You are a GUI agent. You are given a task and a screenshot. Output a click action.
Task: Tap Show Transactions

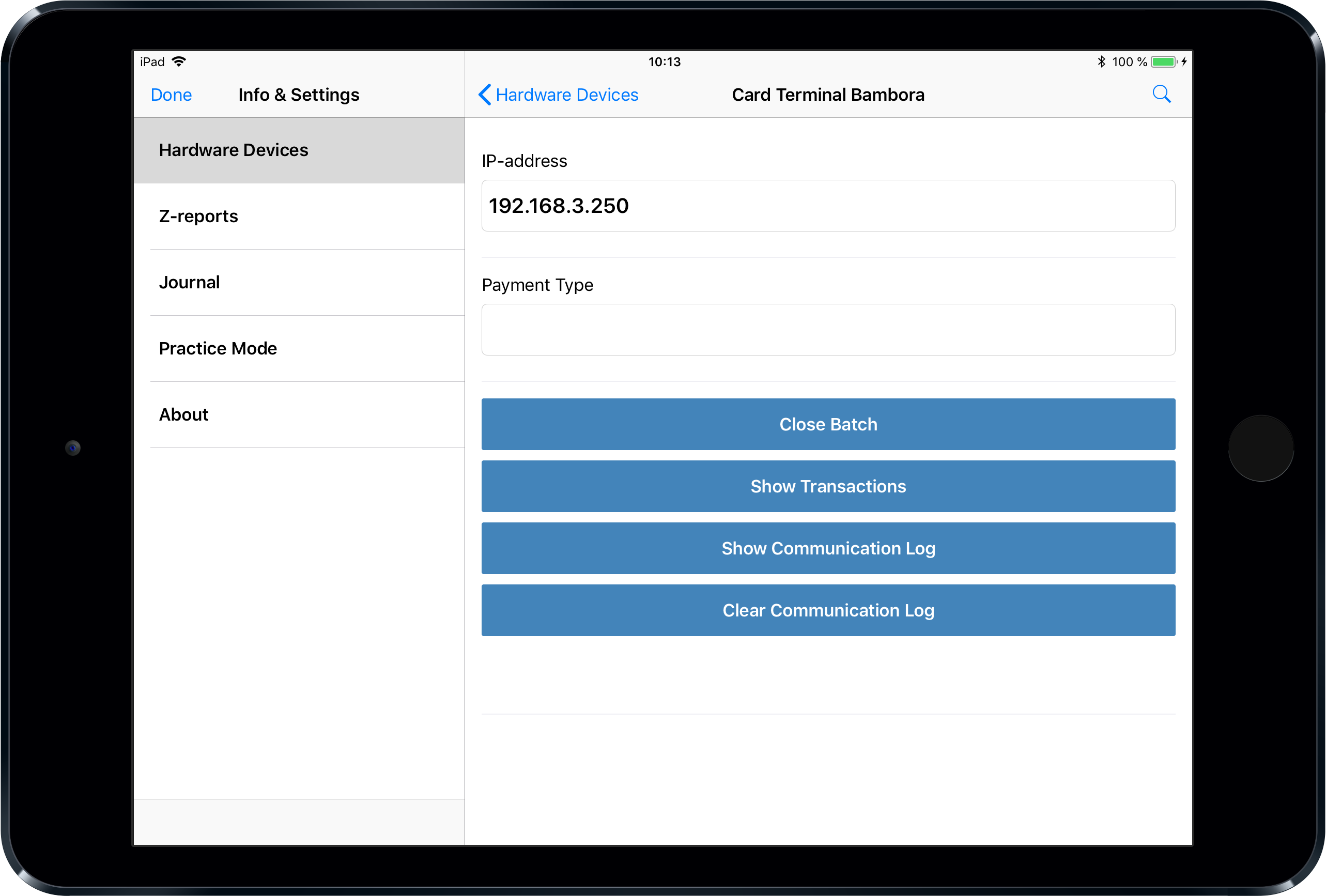point(828,486)
